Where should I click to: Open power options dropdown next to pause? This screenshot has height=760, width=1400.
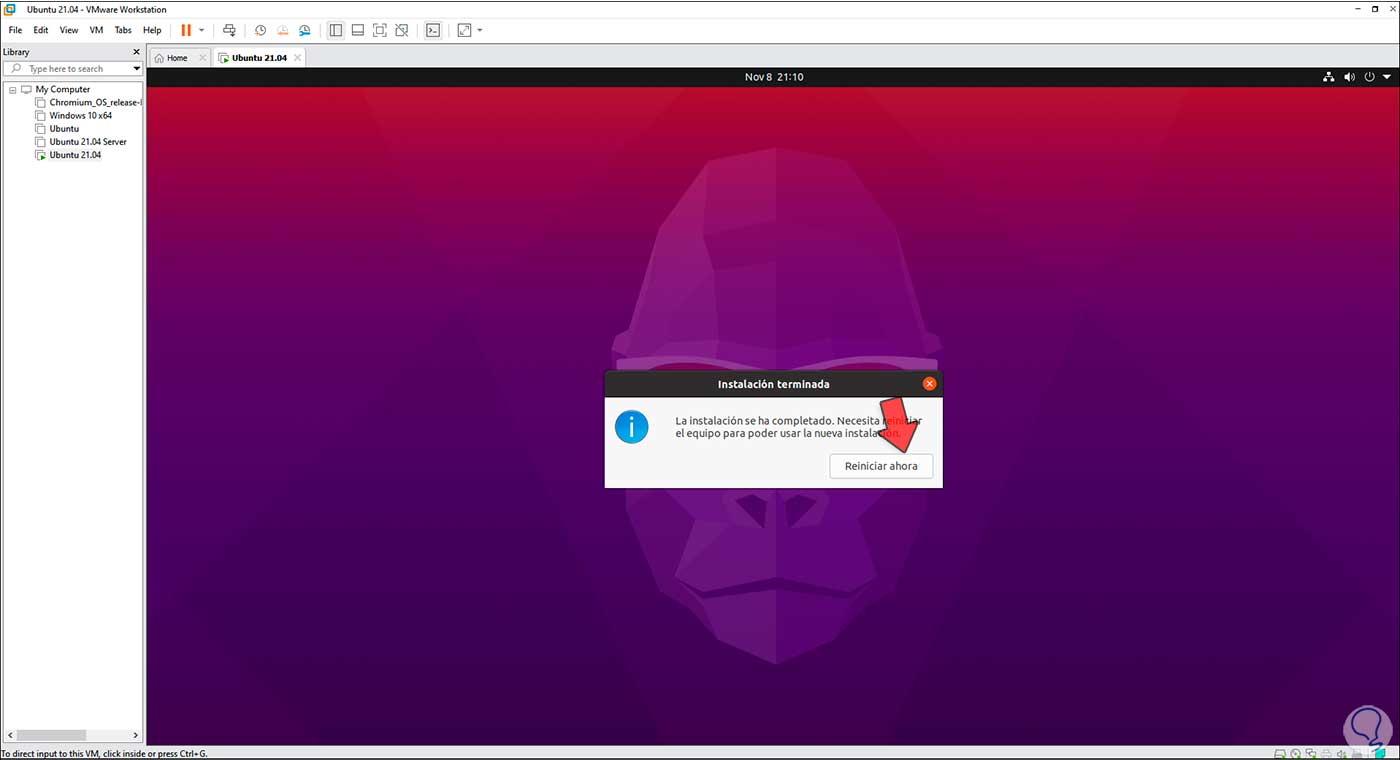tap(201, 30)
